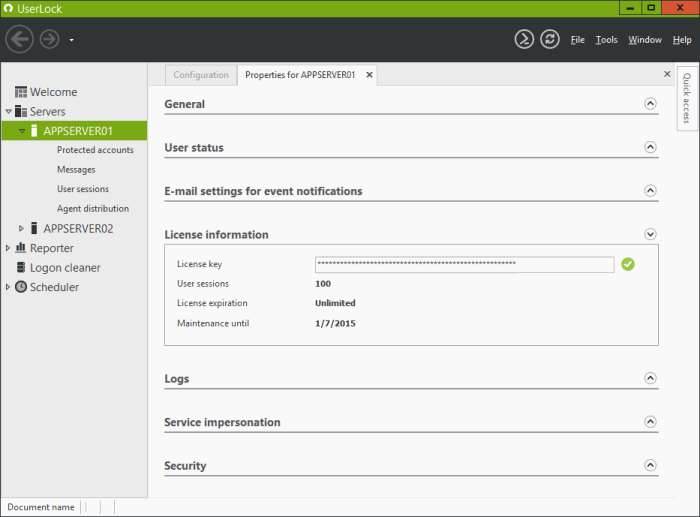This screenshot has height=517, width=700.
Task: Open the Tools menu
Action: pos(606,40)
